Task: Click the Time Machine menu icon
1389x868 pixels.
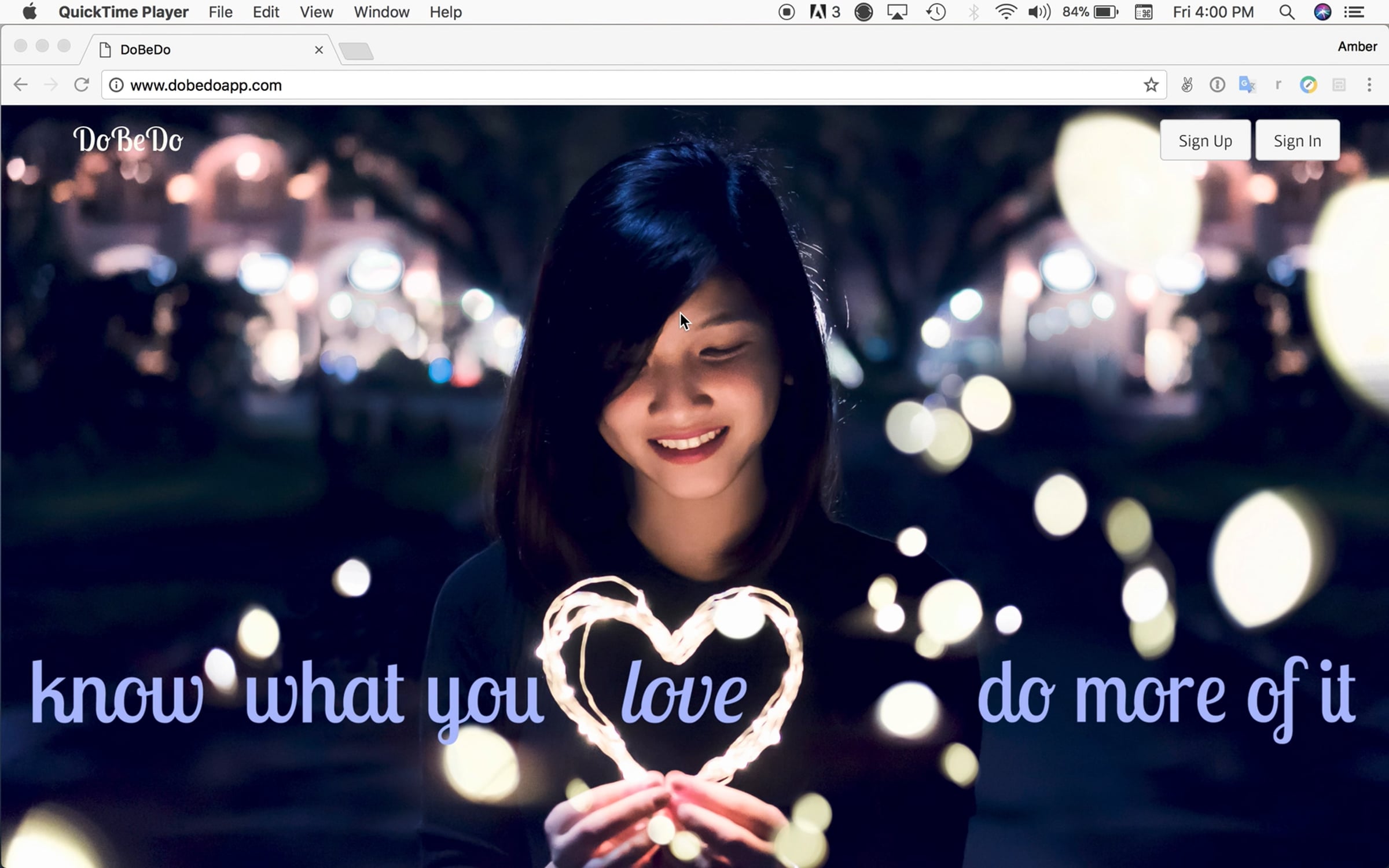Action: coord(936,12)
